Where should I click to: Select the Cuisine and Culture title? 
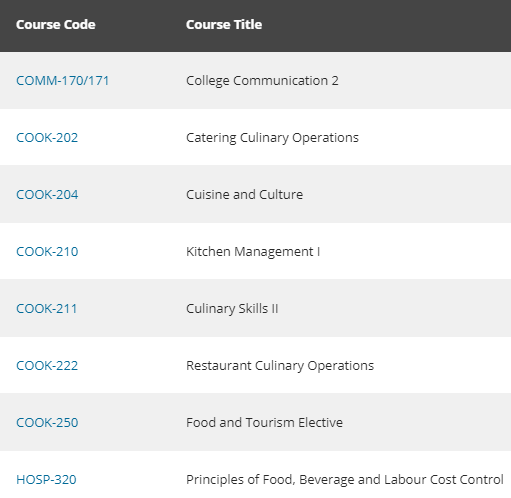(x=244, y=195)
